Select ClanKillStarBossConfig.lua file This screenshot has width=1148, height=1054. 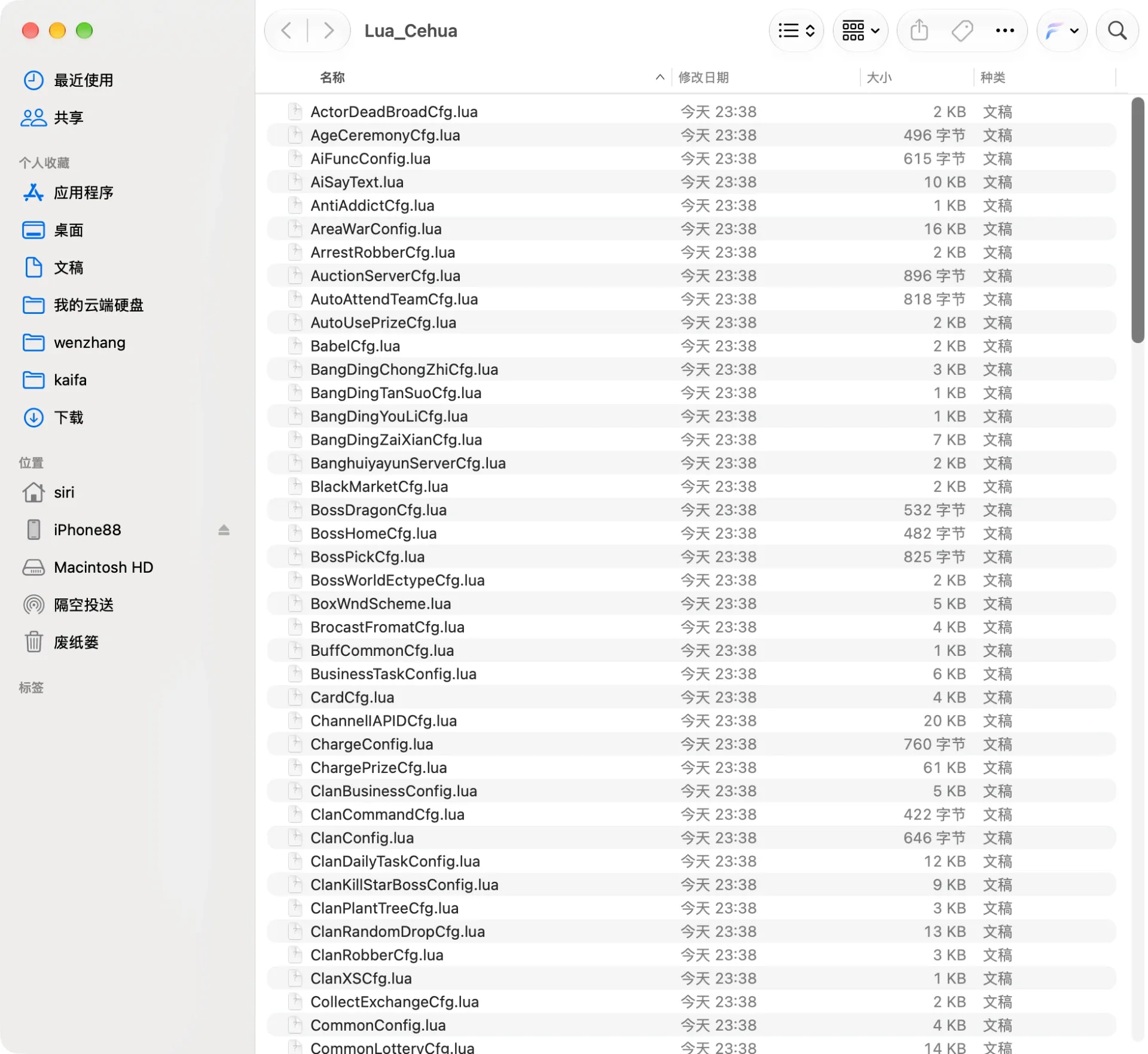pos(691,885)
